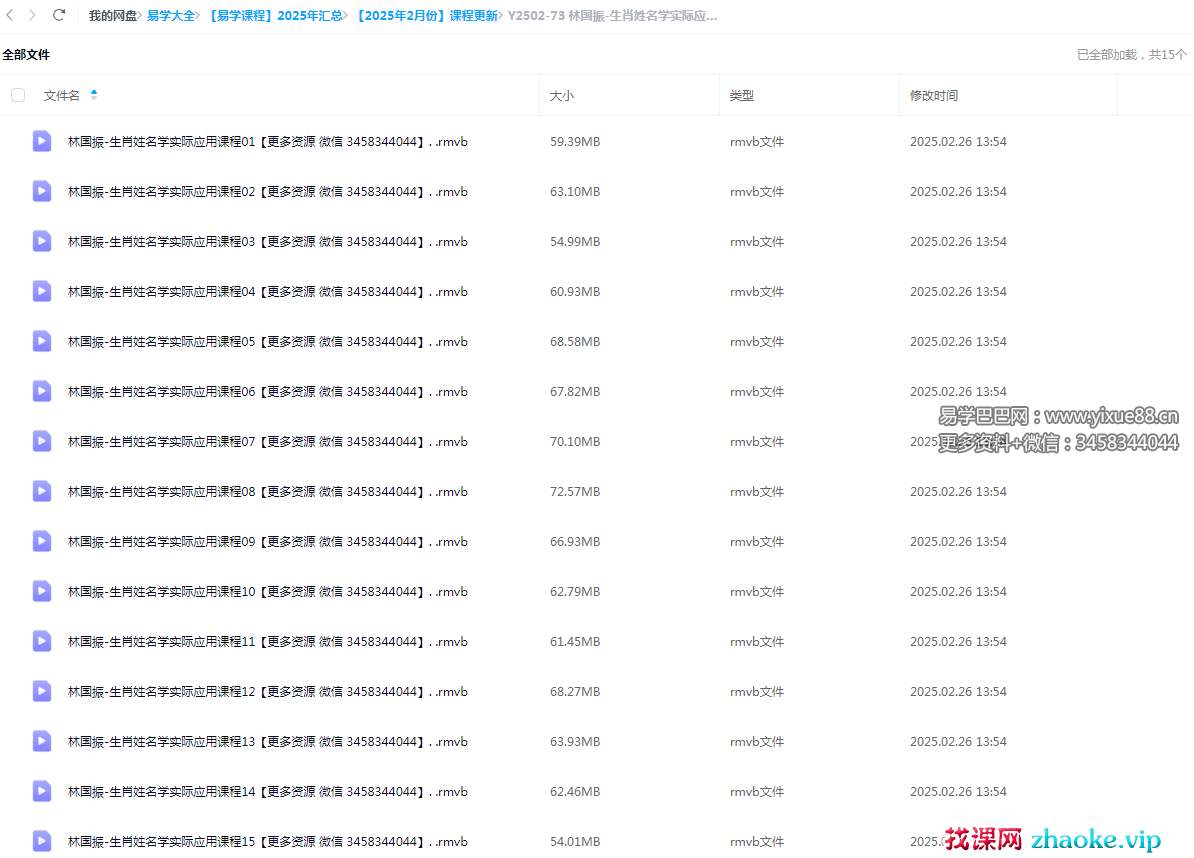Toggle the select-all files checkbox

coord(18,95)
